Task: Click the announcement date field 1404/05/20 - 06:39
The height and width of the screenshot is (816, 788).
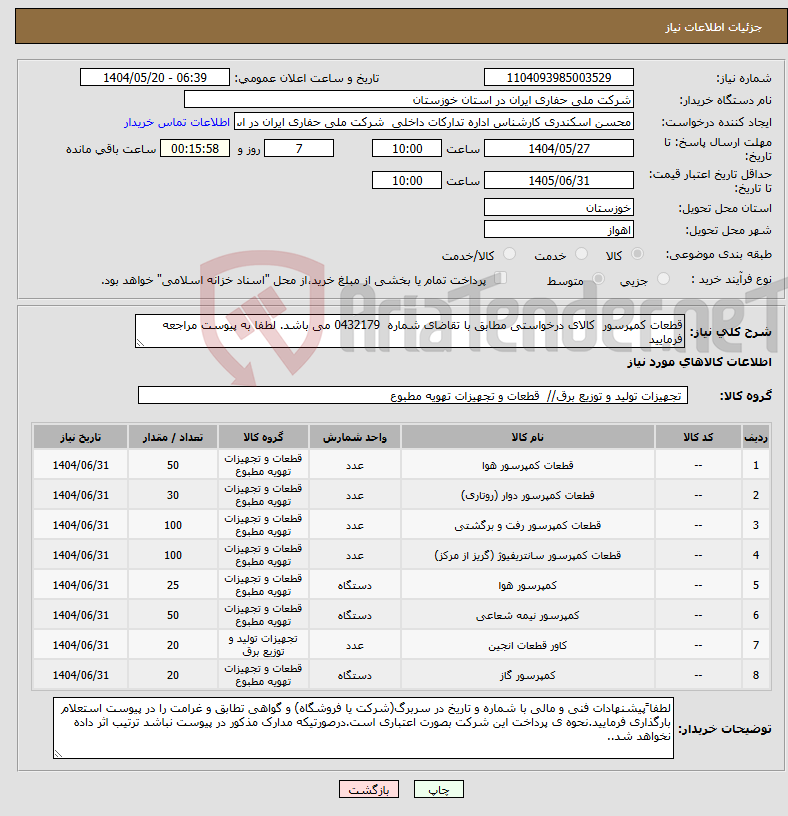Action: point(155,78)
